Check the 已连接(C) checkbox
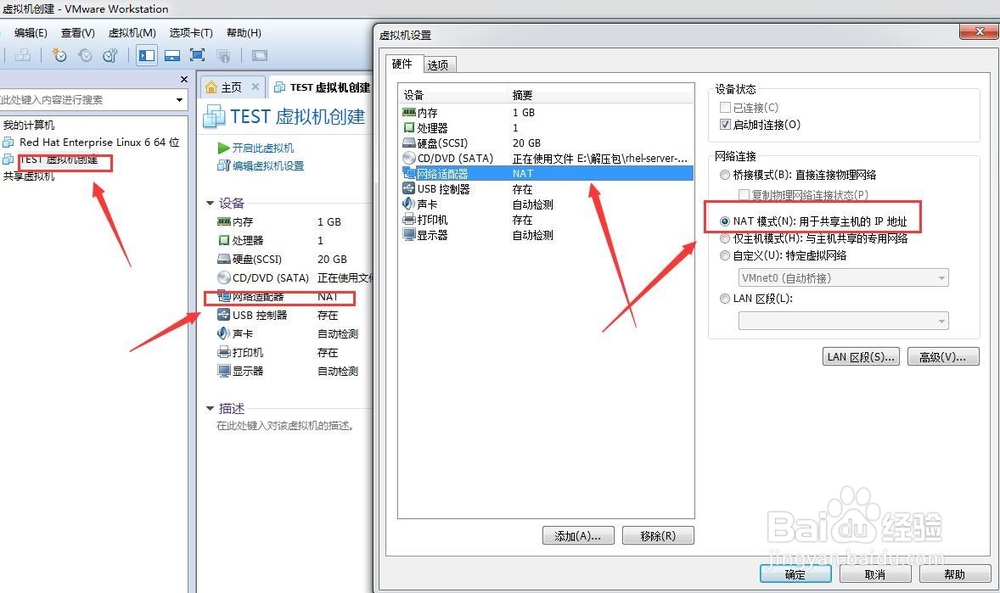The image size is (1000, 593). pos(725,107)
